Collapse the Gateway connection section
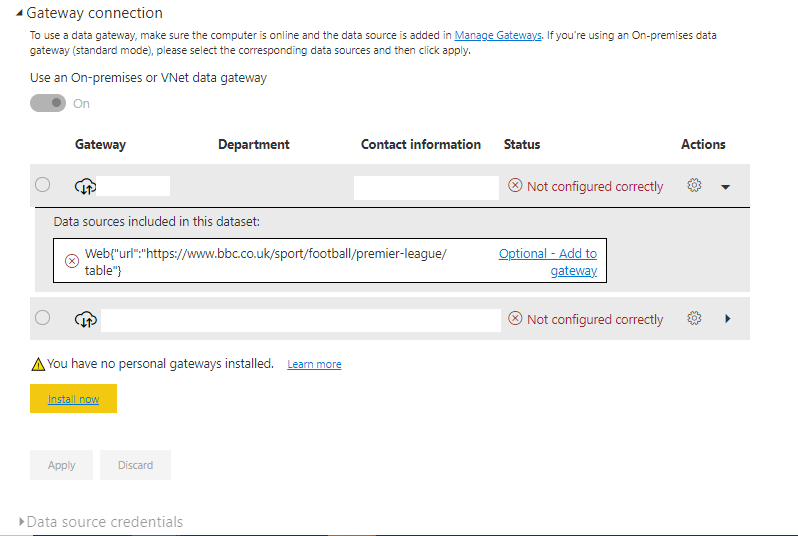 coord(19,13)
